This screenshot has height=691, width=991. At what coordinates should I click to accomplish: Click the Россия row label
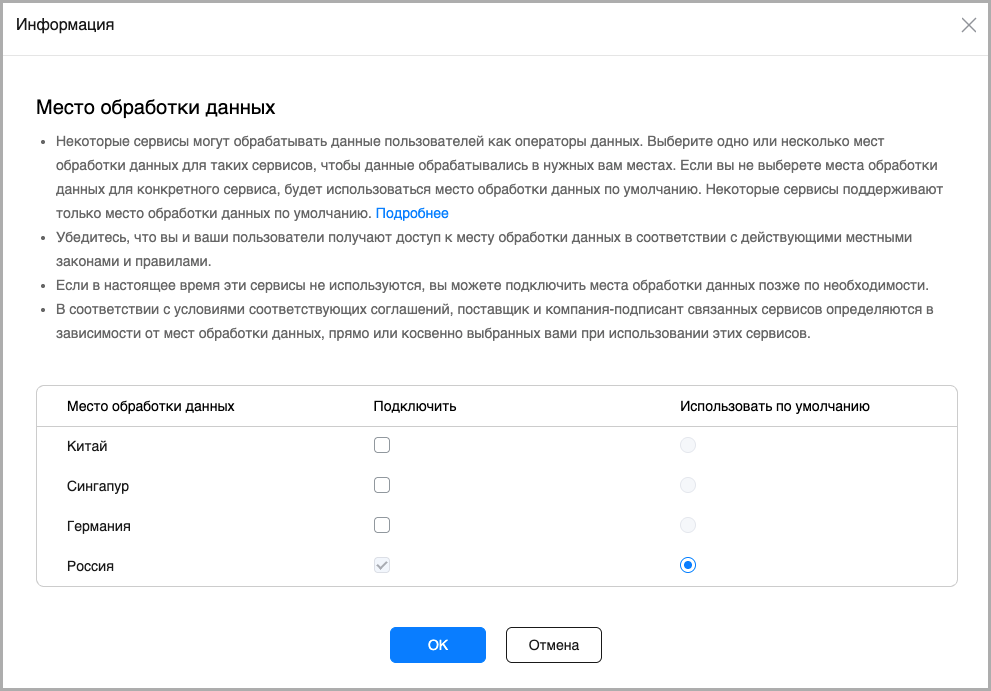point(90,566)
